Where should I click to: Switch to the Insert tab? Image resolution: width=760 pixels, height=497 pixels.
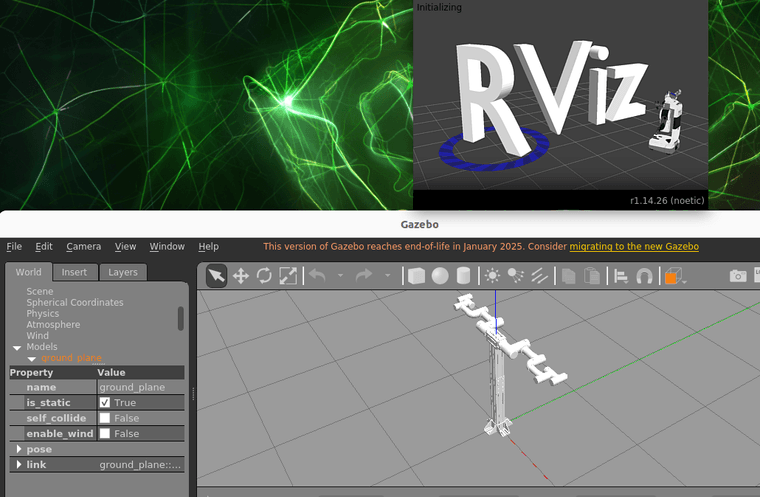coord(74,272)
